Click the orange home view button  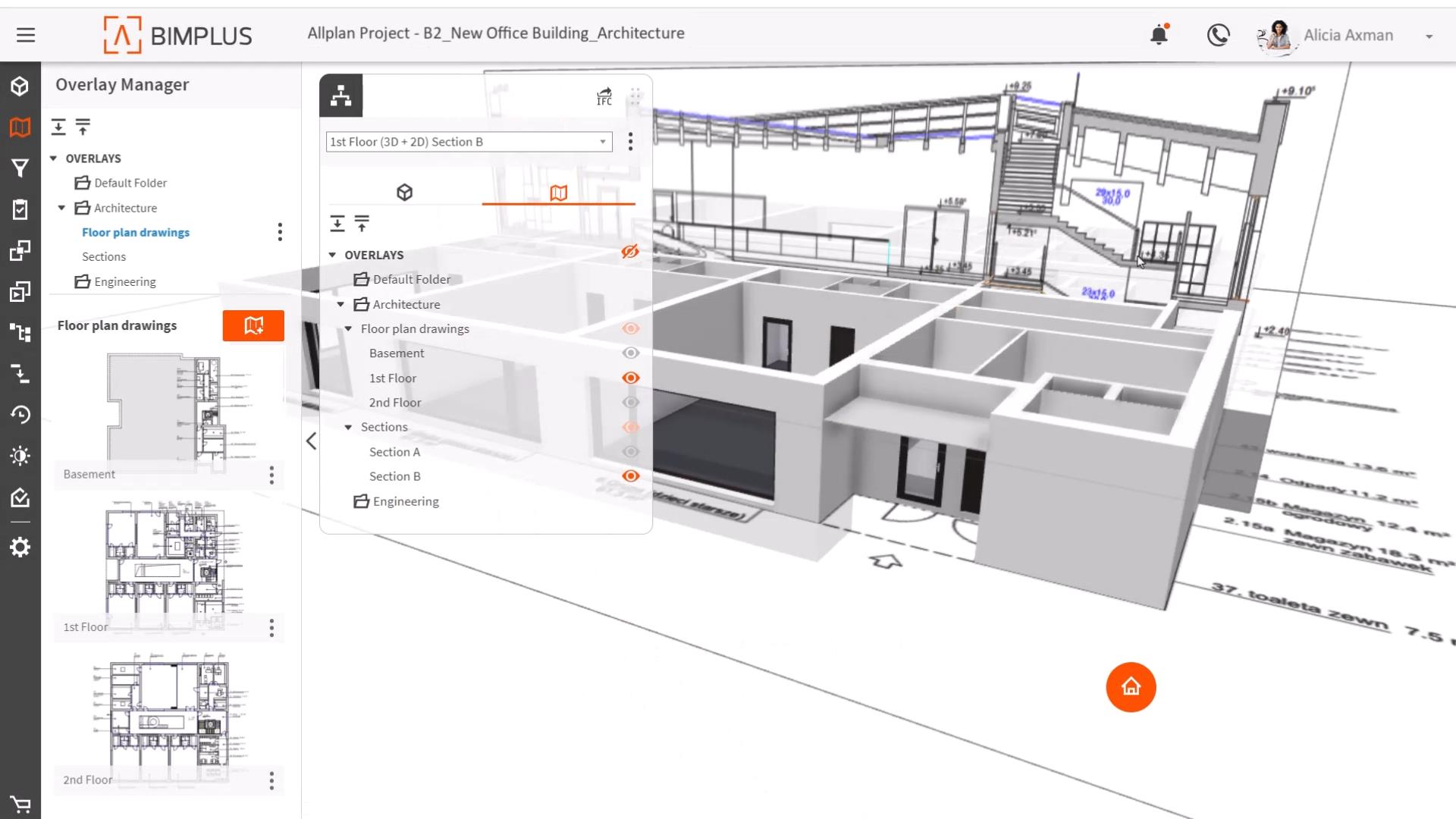(x=1131, y=687)
